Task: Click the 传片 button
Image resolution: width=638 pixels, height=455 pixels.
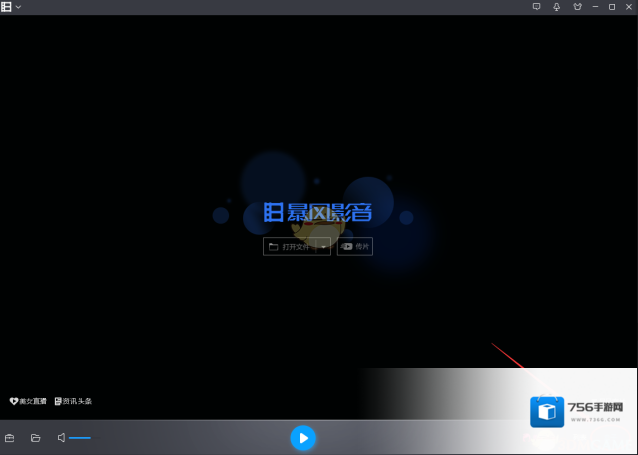Action: (x=355, y=246)
